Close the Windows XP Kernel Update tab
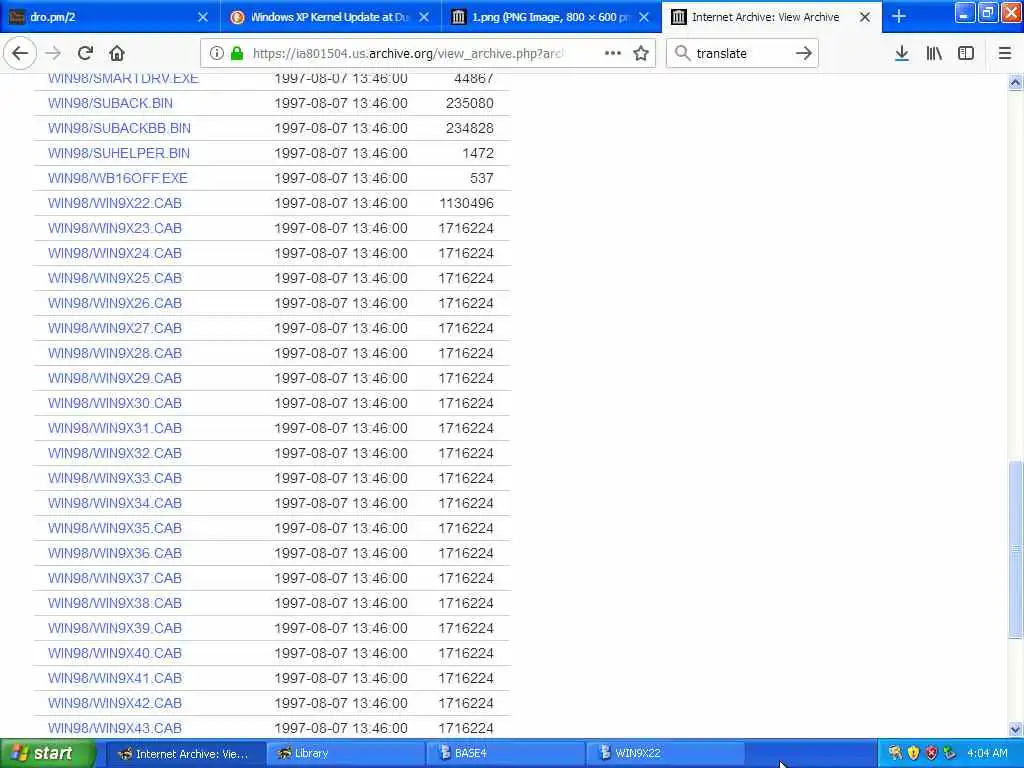This screenshot has height=768, width=1024. (424, 17)
